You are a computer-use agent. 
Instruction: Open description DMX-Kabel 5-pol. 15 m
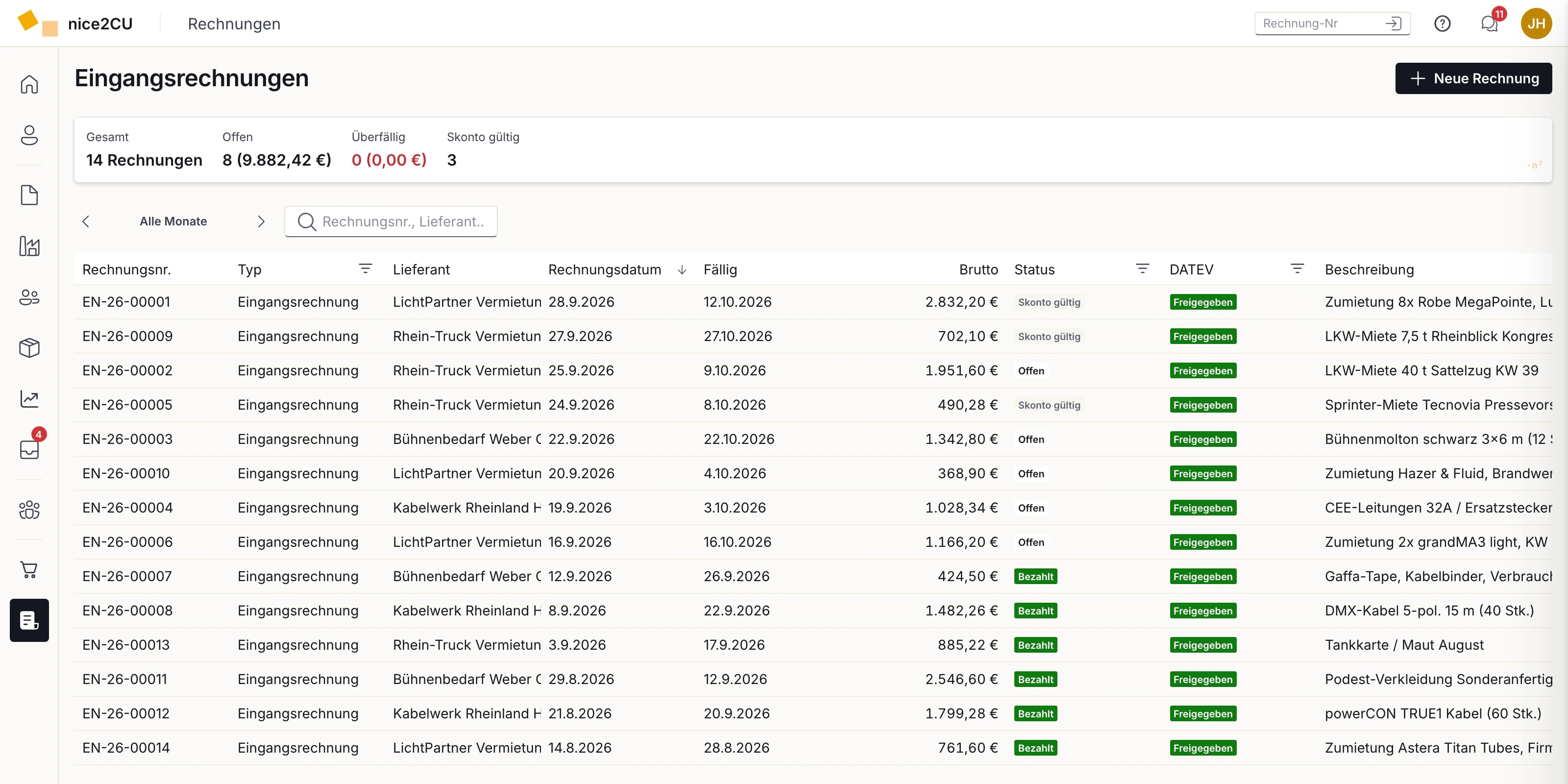point(1429,611)
